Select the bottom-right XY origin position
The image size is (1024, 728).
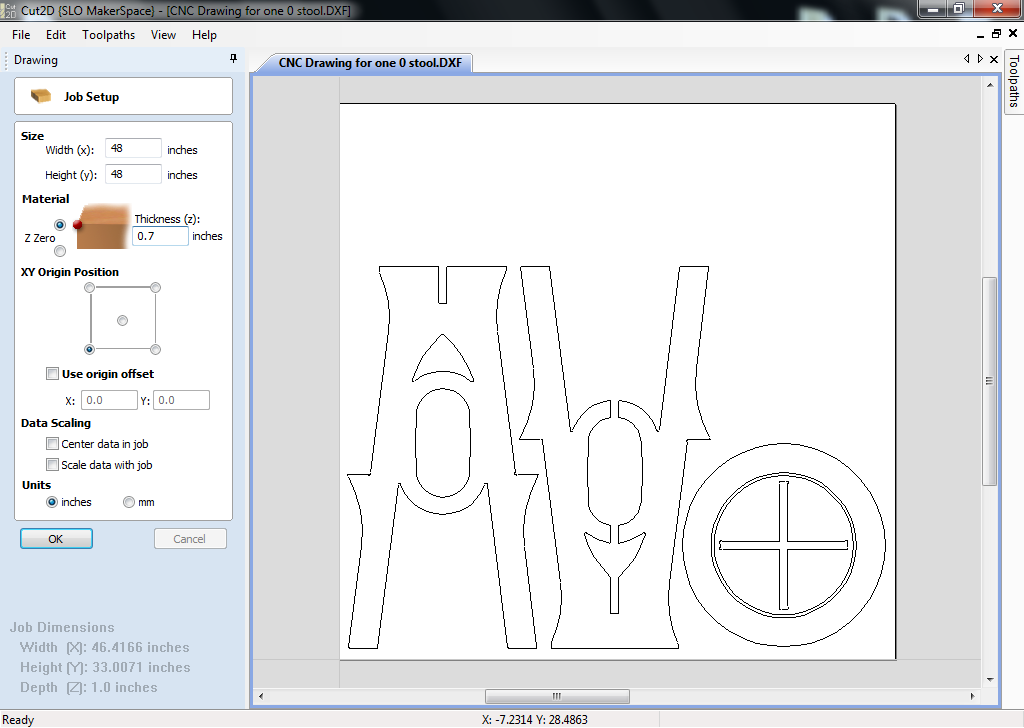click(155, 349)
